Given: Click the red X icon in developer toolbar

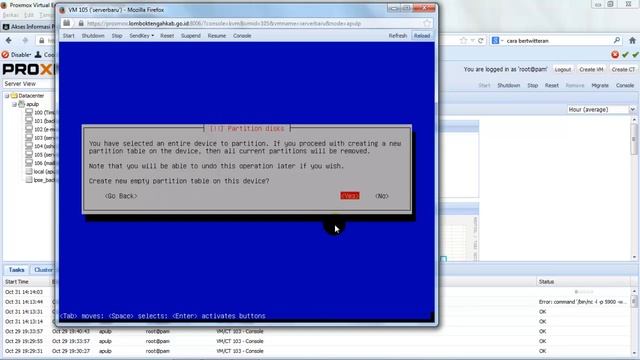Looking at the screenshot, I should pos(615,55).
